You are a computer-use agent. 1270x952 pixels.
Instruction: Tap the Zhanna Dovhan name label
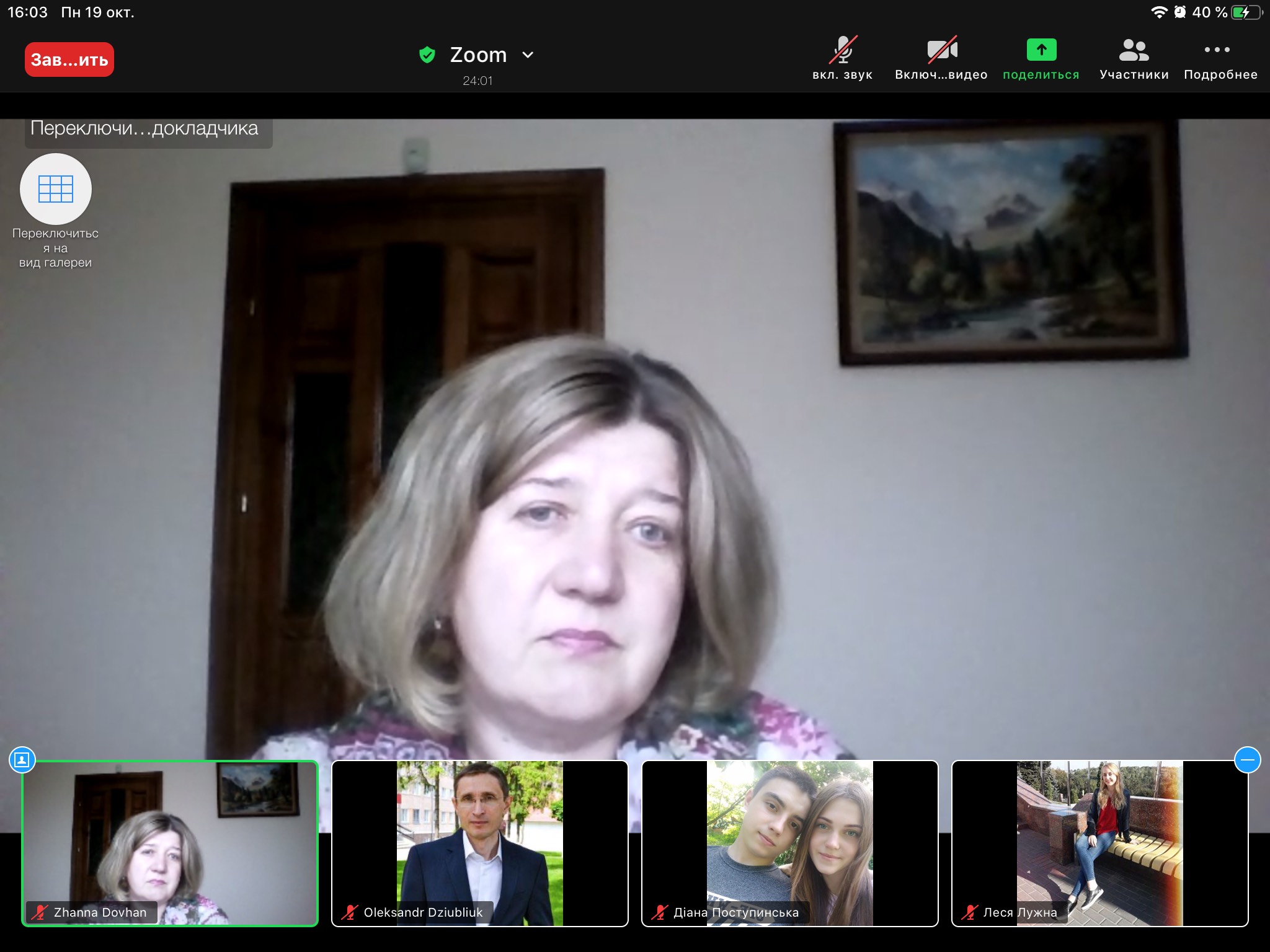tap(100, 912)
